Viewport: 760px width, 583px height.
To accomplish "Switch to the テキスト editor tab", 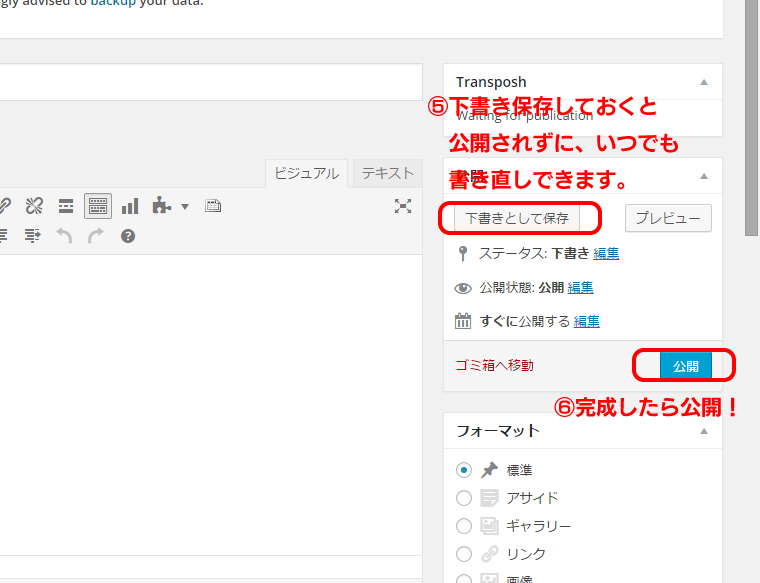I will click(x=387, y=173).
